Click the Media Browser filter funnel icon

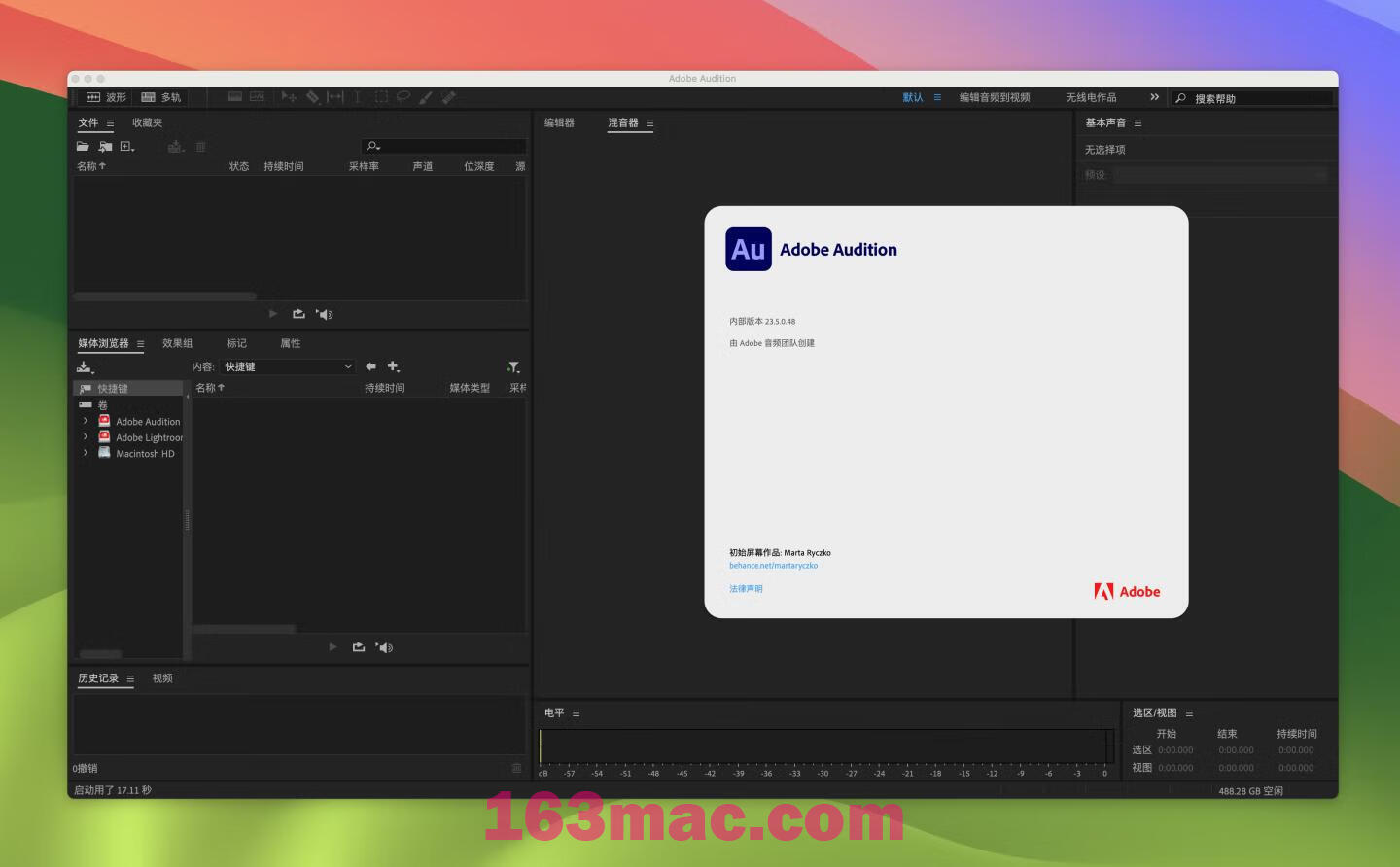pyautogui.click(x=513, y=367)
